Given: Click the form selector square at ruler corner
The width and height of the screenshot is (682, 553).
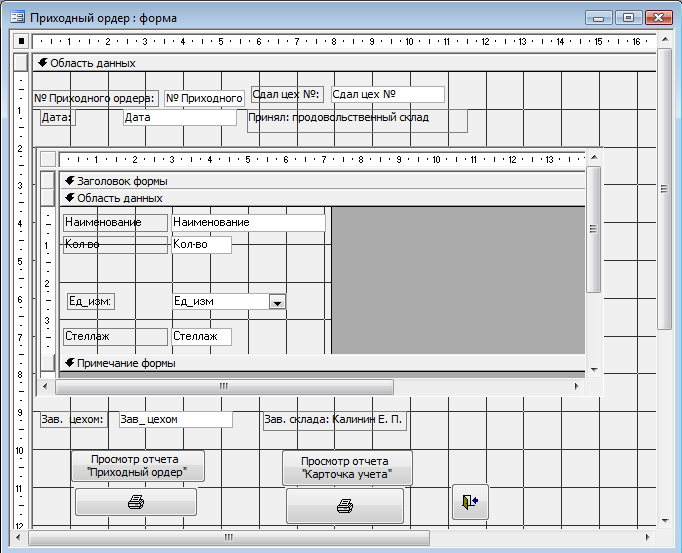Looking at the screenshot, I should pyautogui.click(x=21, y=41).
